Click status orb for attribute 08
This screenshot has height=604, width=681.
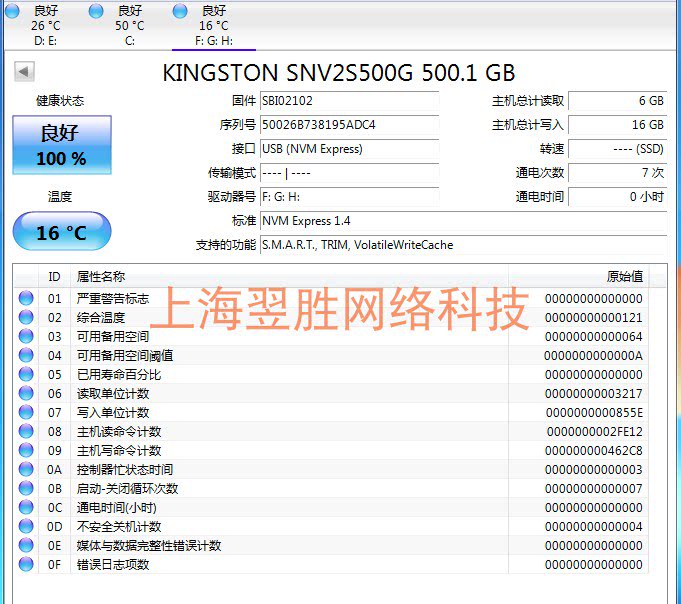coord(26,431)
